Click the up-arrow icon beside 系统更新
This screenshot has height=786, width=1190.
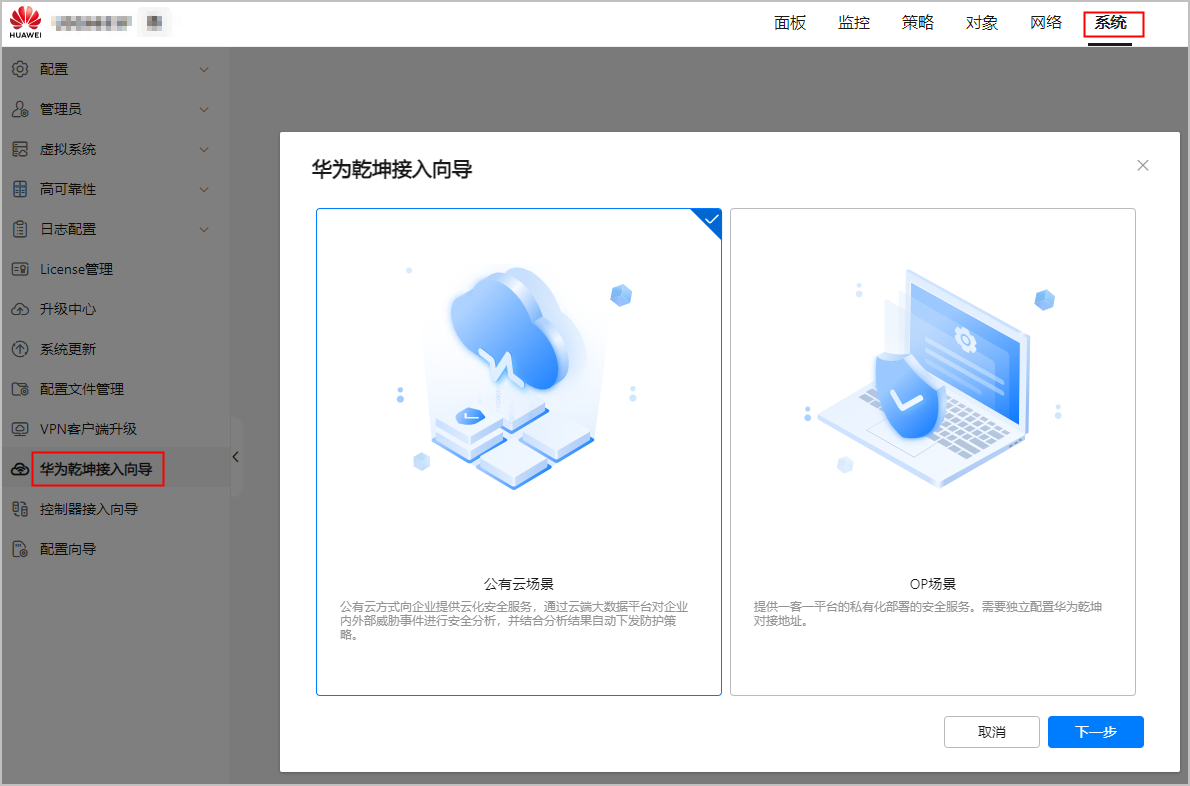pyautogui.click(x=20, y=349)
